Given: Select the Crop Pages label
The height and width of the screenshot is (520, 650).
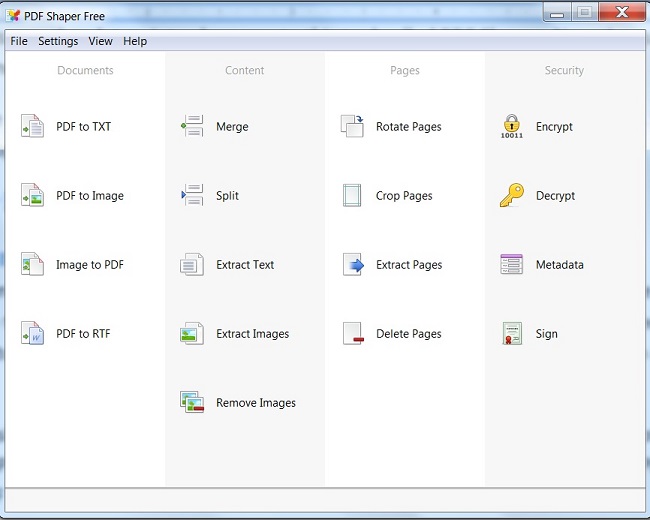Looking at the screenshot, I should click(x=404, y=196).
